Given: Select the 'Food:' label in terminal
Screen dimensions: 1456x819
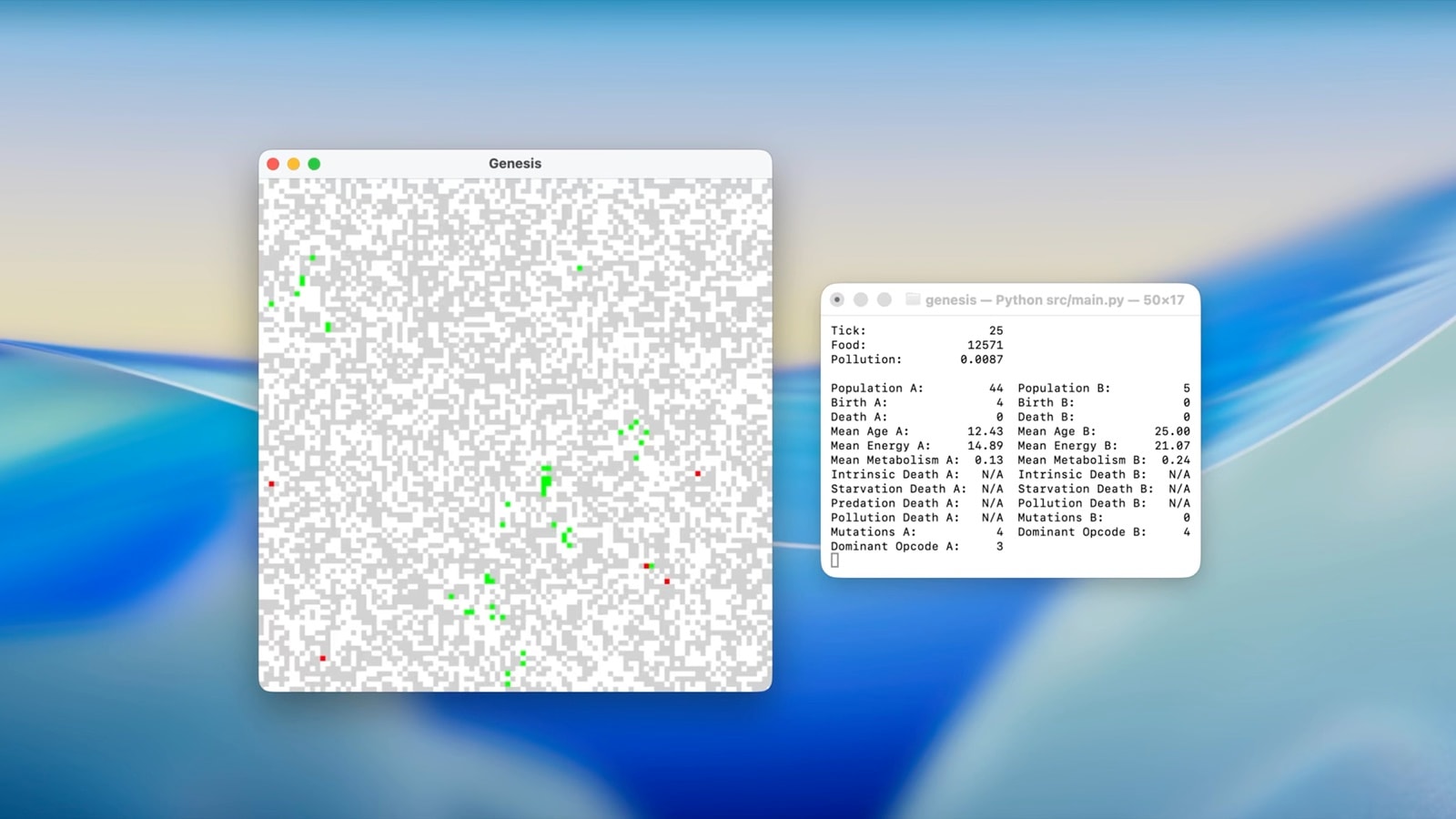Looking at the screenshot, I should [x=848, y=345].
